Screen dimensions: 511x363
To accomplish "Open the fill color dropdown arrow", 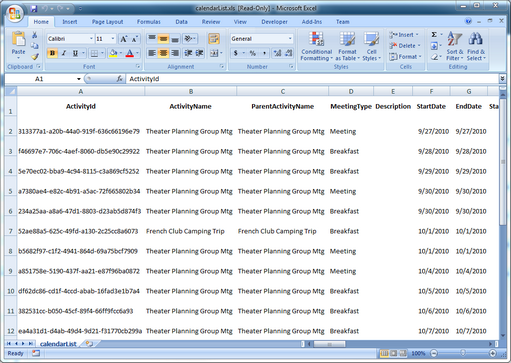I will [x=121, y=53].
